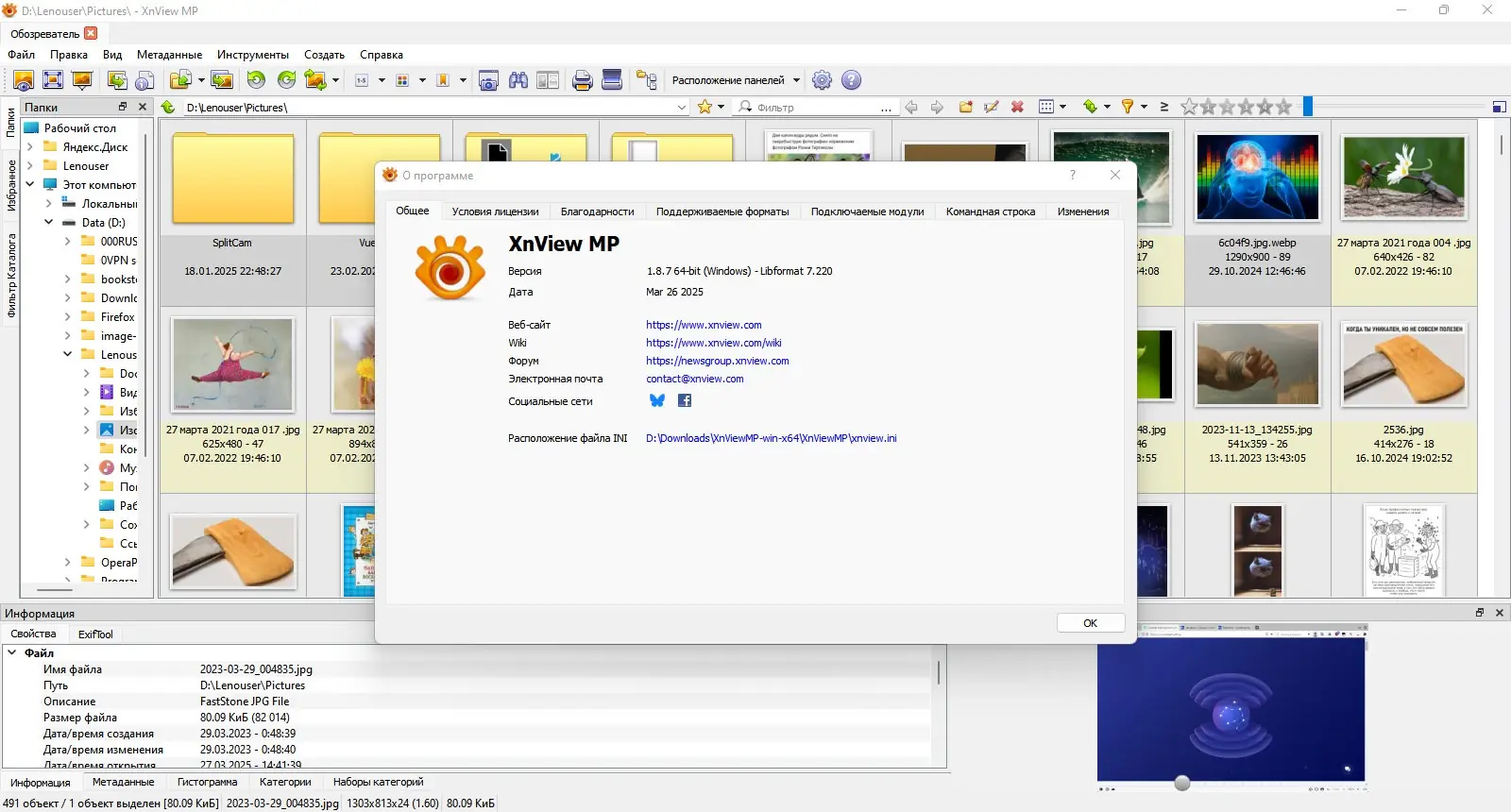The height and width of the screenshot is (812, 1511).
Task: Open the Расположение панелей dropdown
Action: (x=736, y=80)
